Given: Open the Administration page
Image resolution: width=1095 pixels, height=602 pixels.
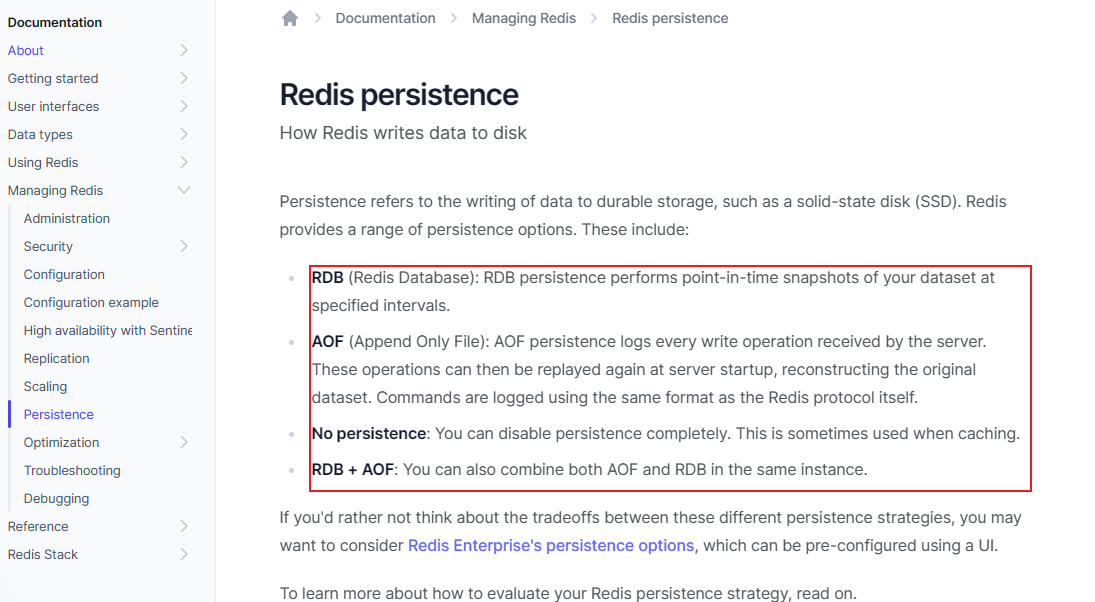Looking at the screenshot, I should pos(67,219).
